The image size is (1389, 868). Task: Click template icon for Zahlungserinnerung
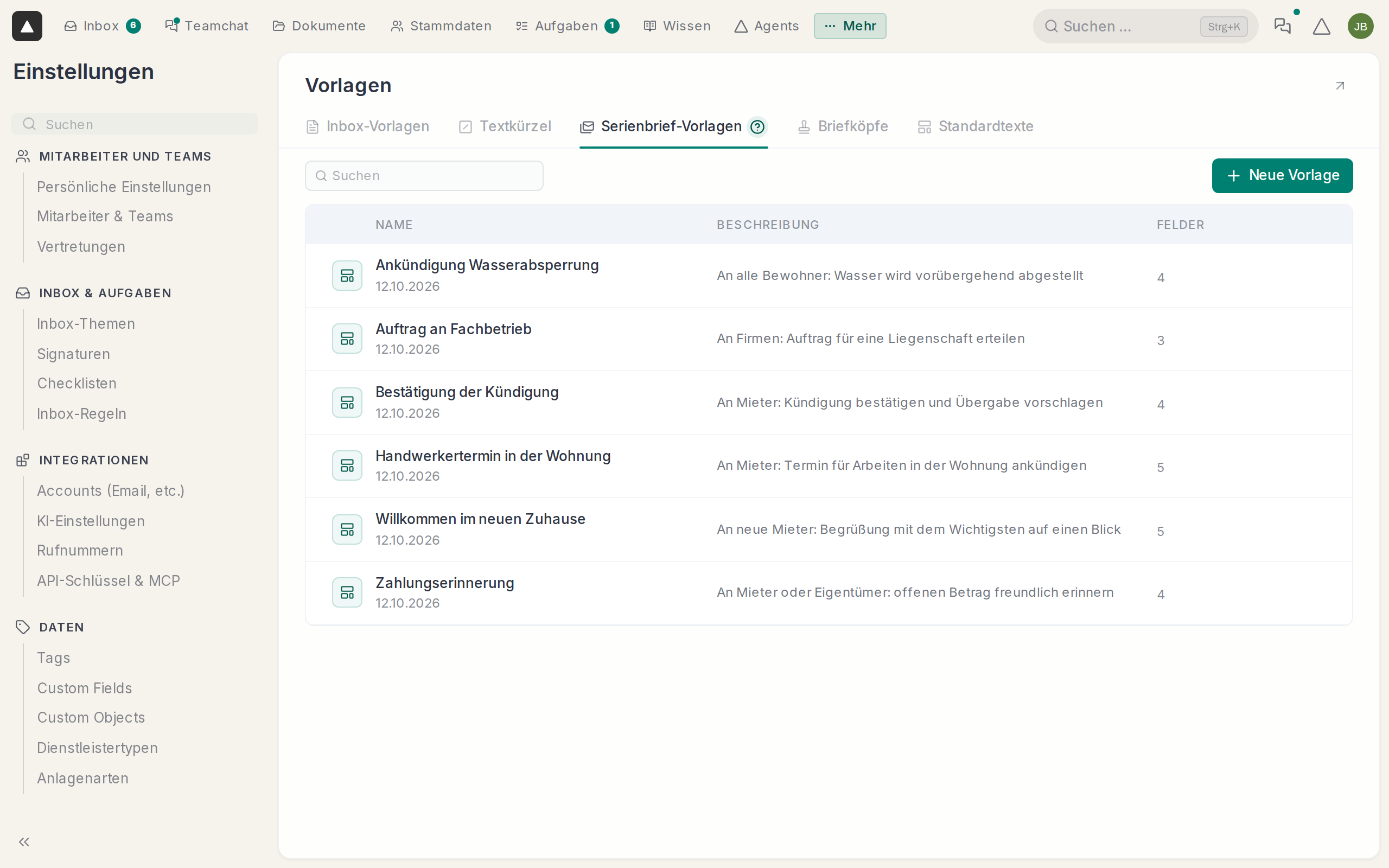pyautogui.click(x=347, y=592)
